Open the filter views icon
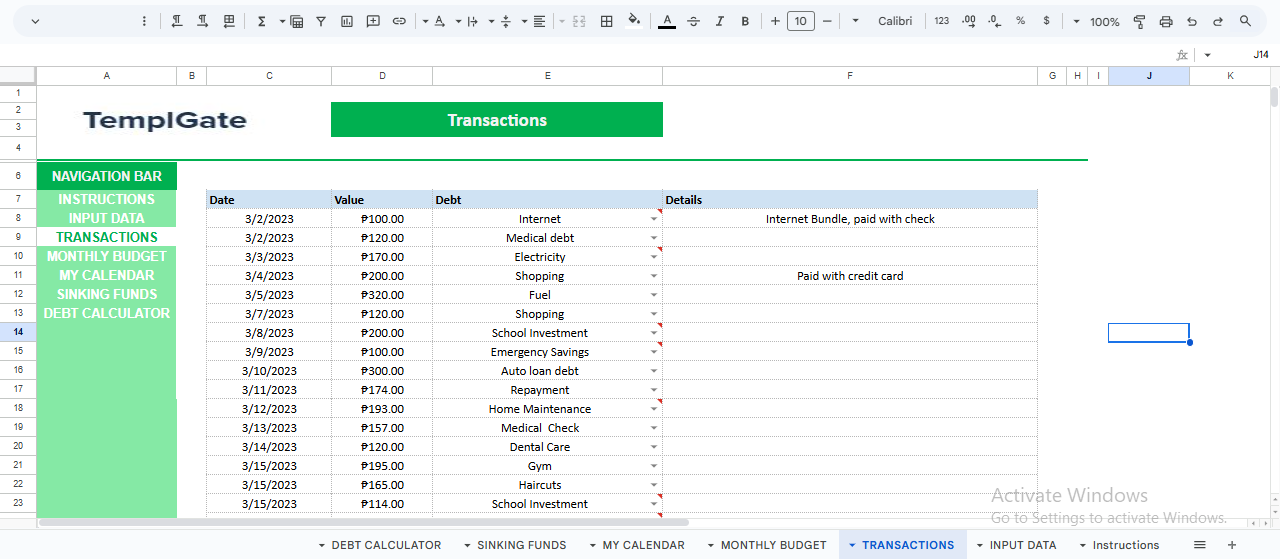1280x559 pixels. tap(296, 21)
